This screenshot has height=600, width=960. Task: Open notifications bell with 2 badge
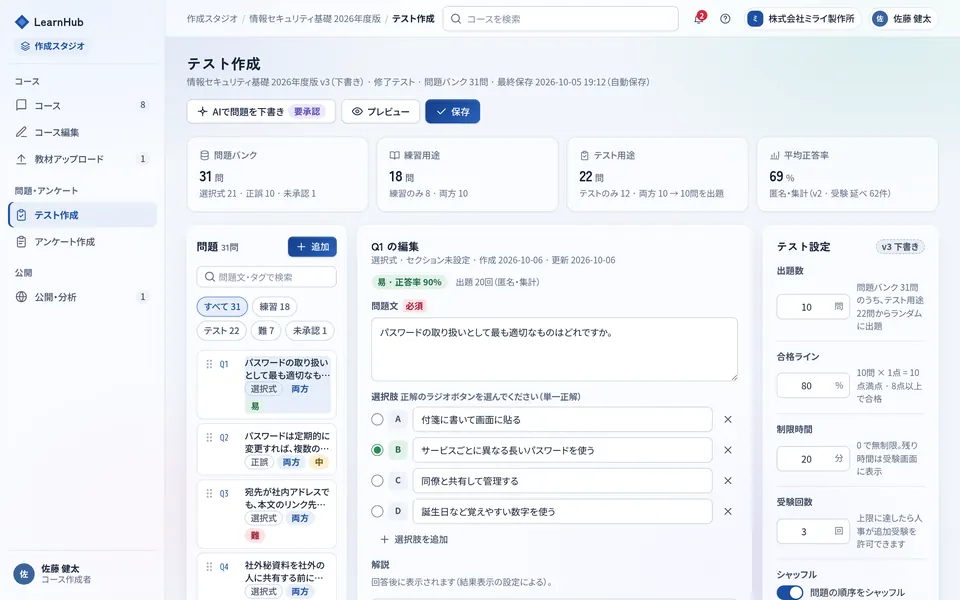tap(698, 19)
